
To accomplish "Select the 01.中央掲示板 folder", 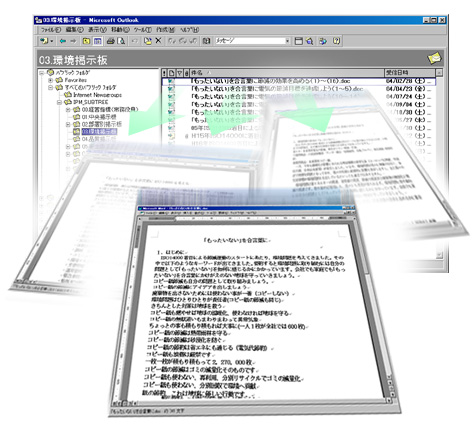I will (x=99, y=117).
